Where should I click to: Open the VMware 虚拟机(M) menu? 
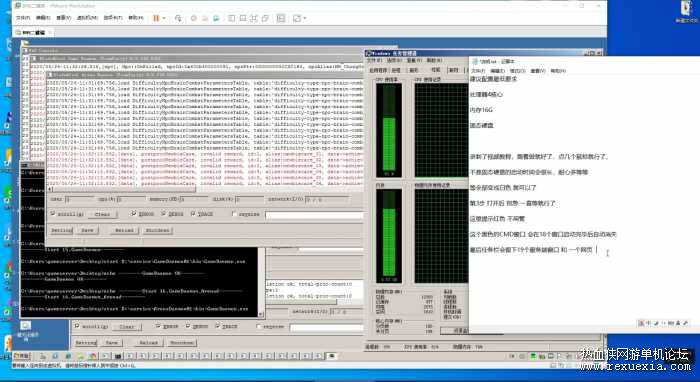pyautogui.click(x=87, y=18)
